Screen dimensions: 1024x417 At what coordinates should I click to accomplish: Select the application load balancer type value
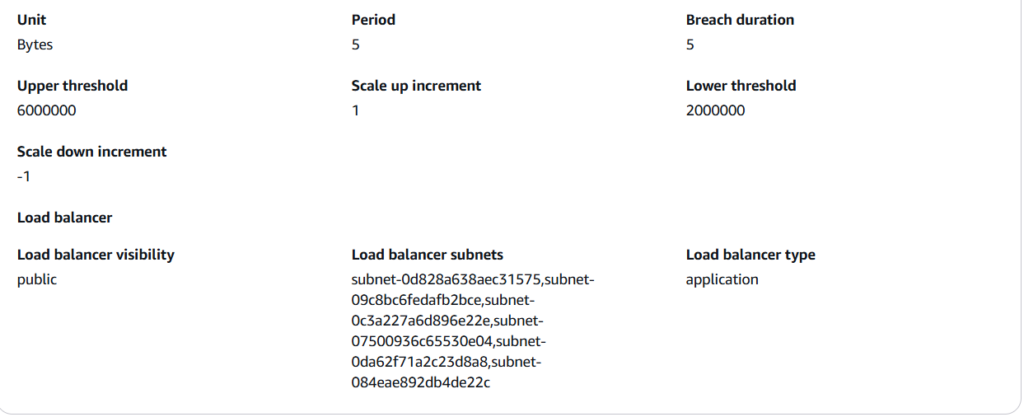[722, 279]
